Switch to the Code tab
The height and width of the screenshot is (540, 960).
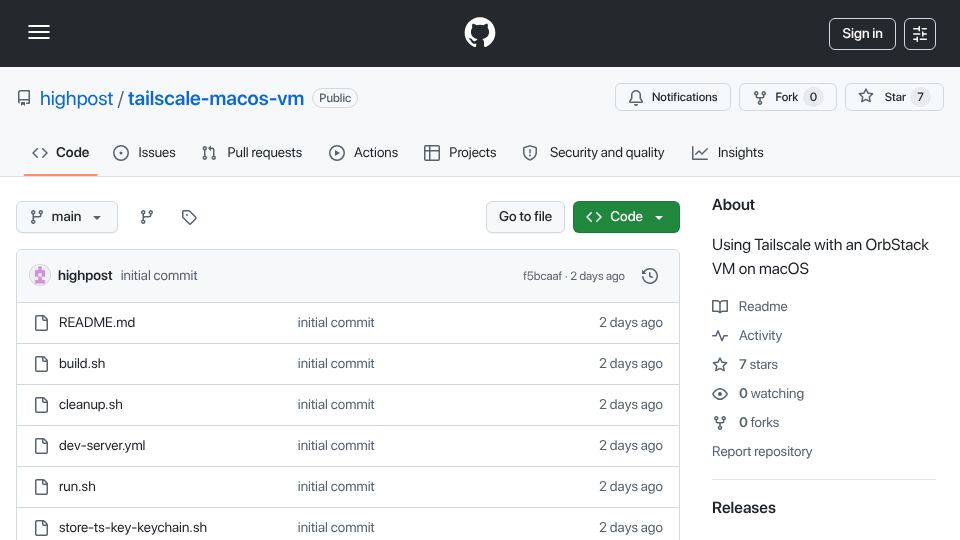(61, 152)
